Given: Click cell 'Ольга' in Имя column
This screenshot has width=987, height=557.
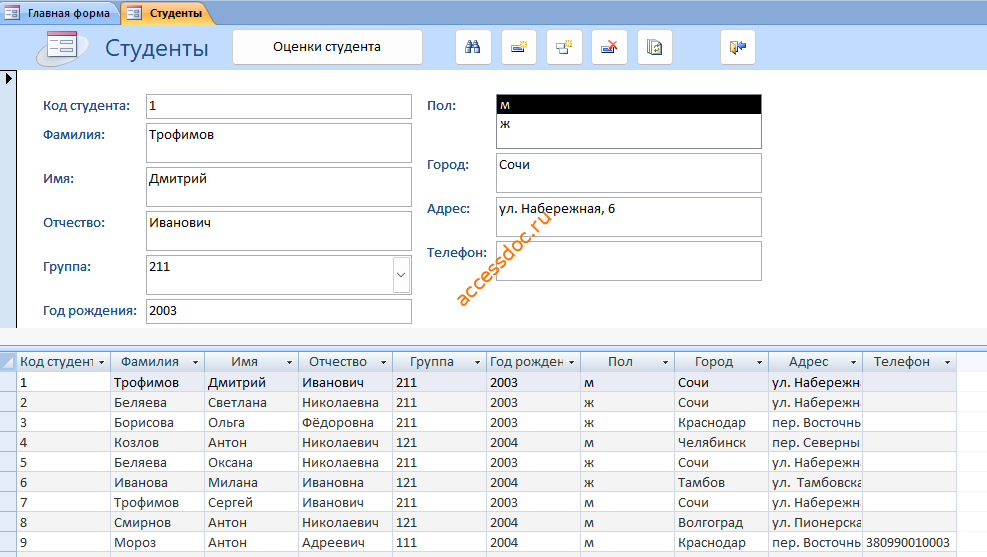Looking at the screenshot, I should click(x=251, y=422).
